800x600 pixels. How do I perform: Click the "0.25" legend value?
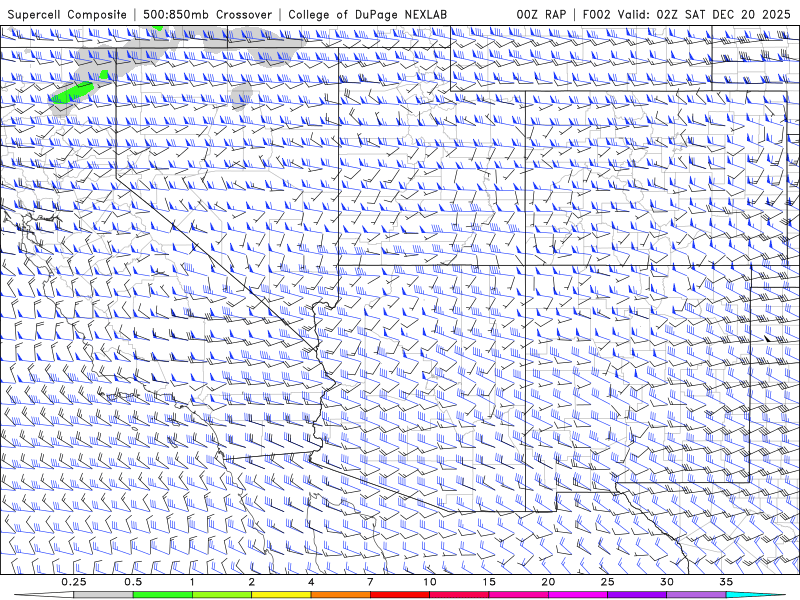74,582
